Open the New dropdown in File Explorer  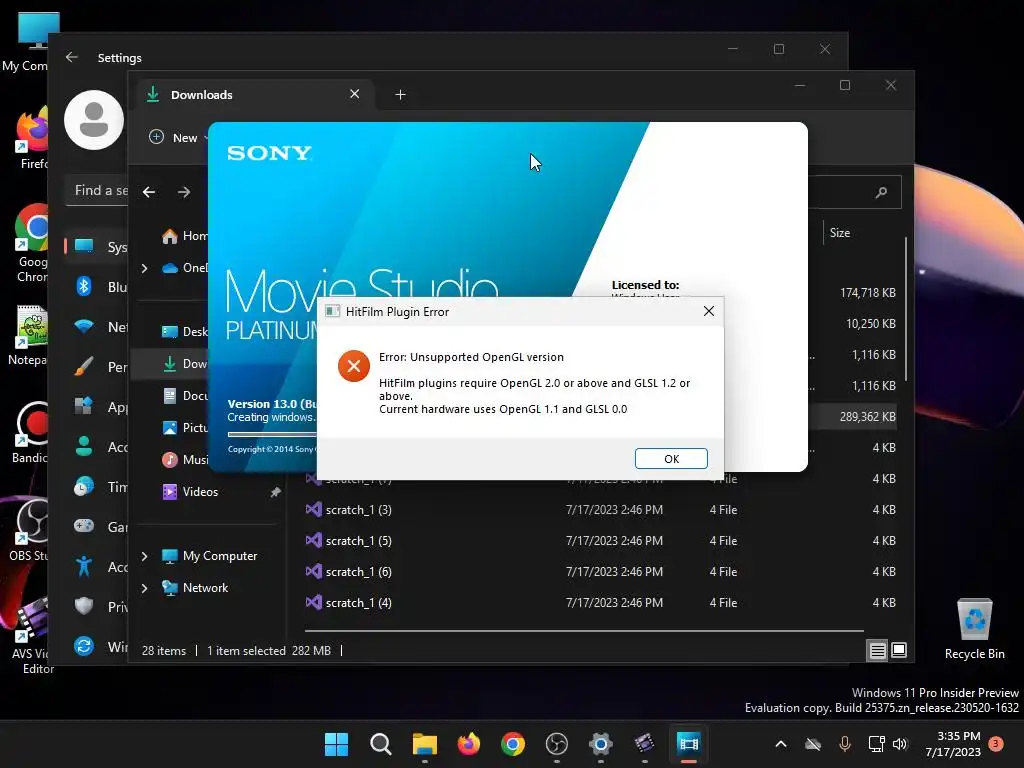tap(178, 137)
